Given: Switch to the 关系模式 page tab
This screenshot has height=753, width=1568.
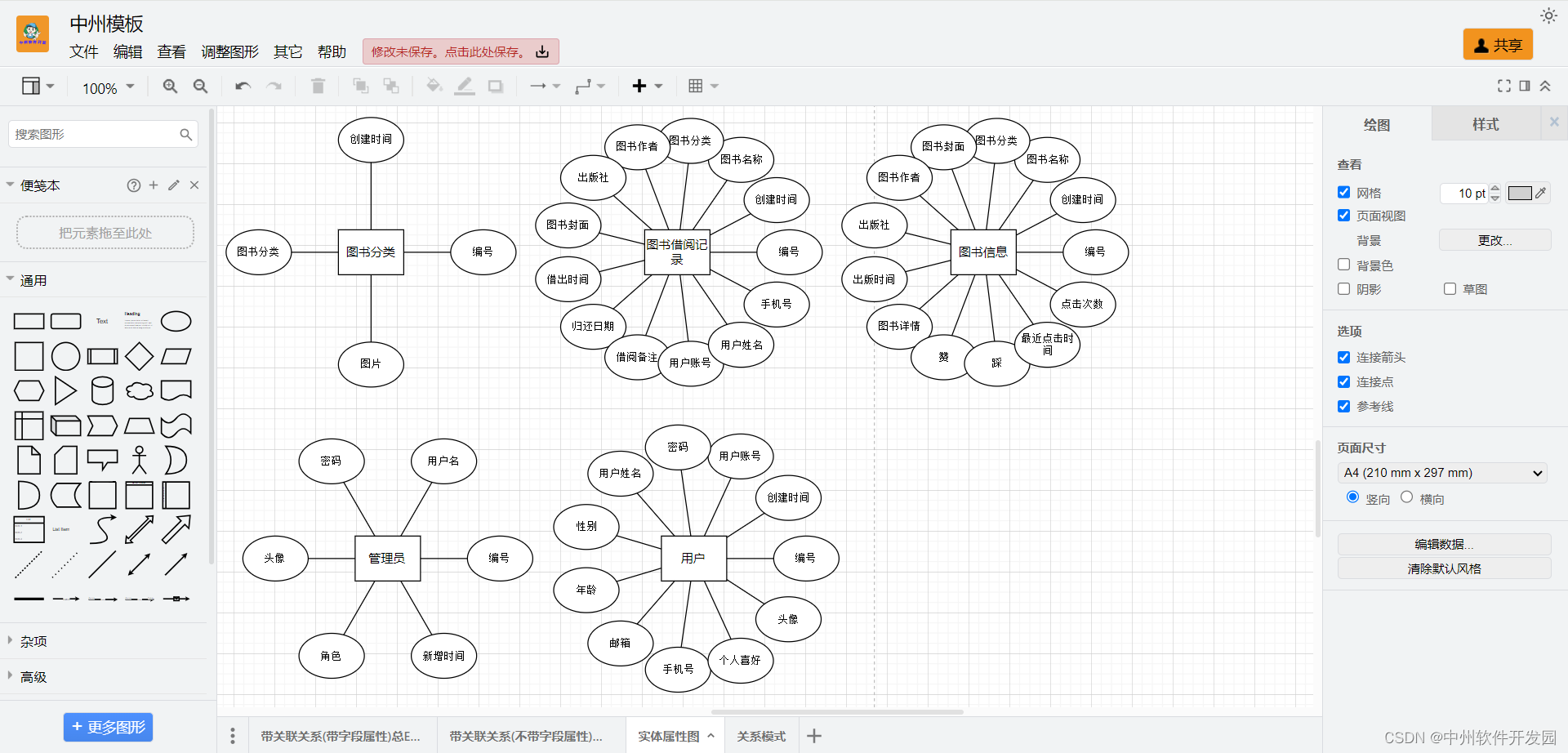Looking at the screenshot, I should 761,736.
